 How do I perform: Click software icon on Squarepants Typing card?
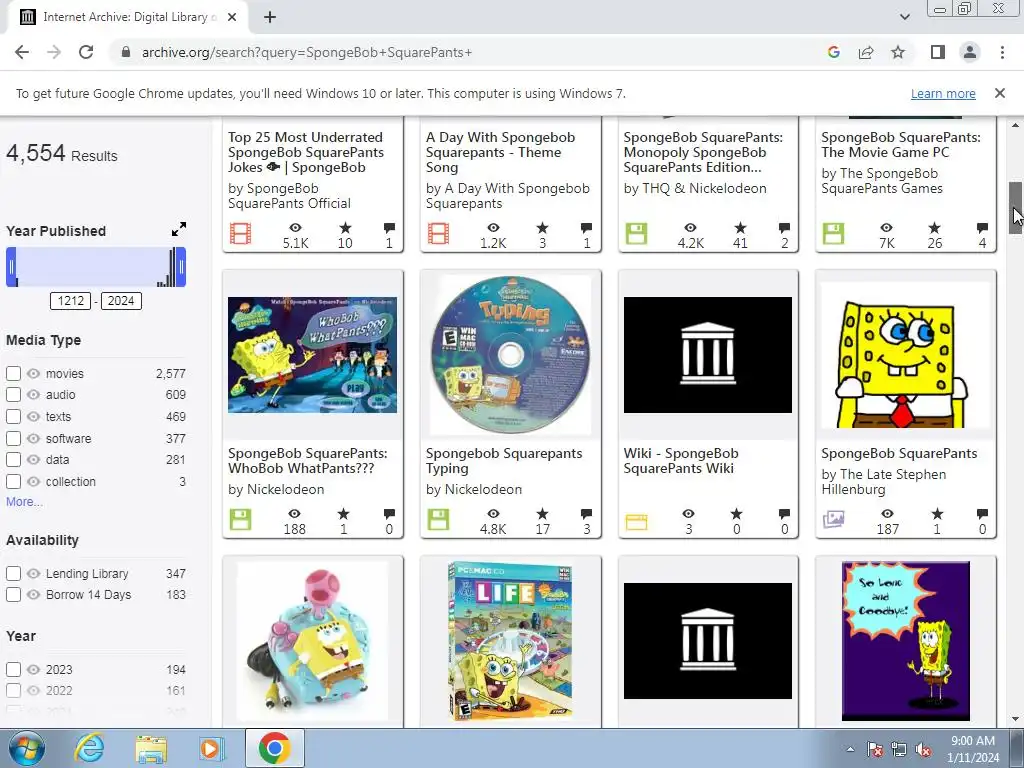438,520
